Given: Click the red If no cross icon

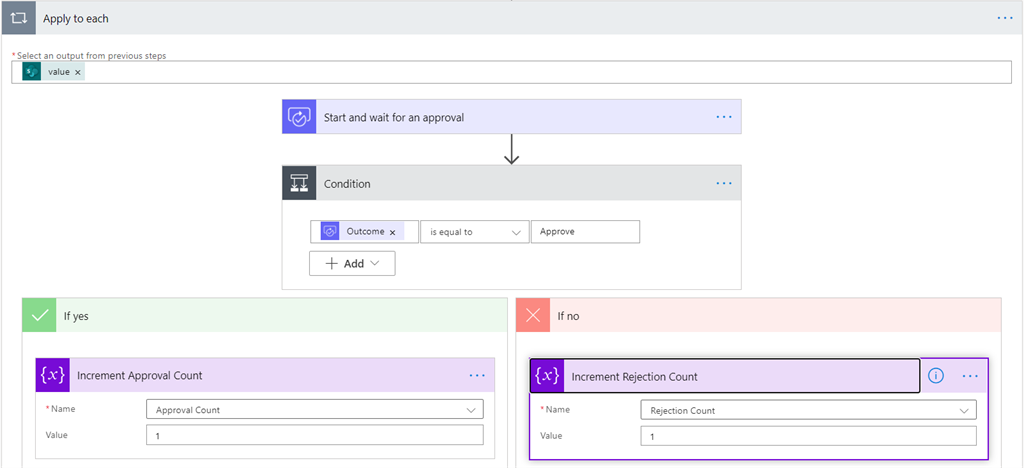Looking at the screenshot, I should tap(534, 315).
